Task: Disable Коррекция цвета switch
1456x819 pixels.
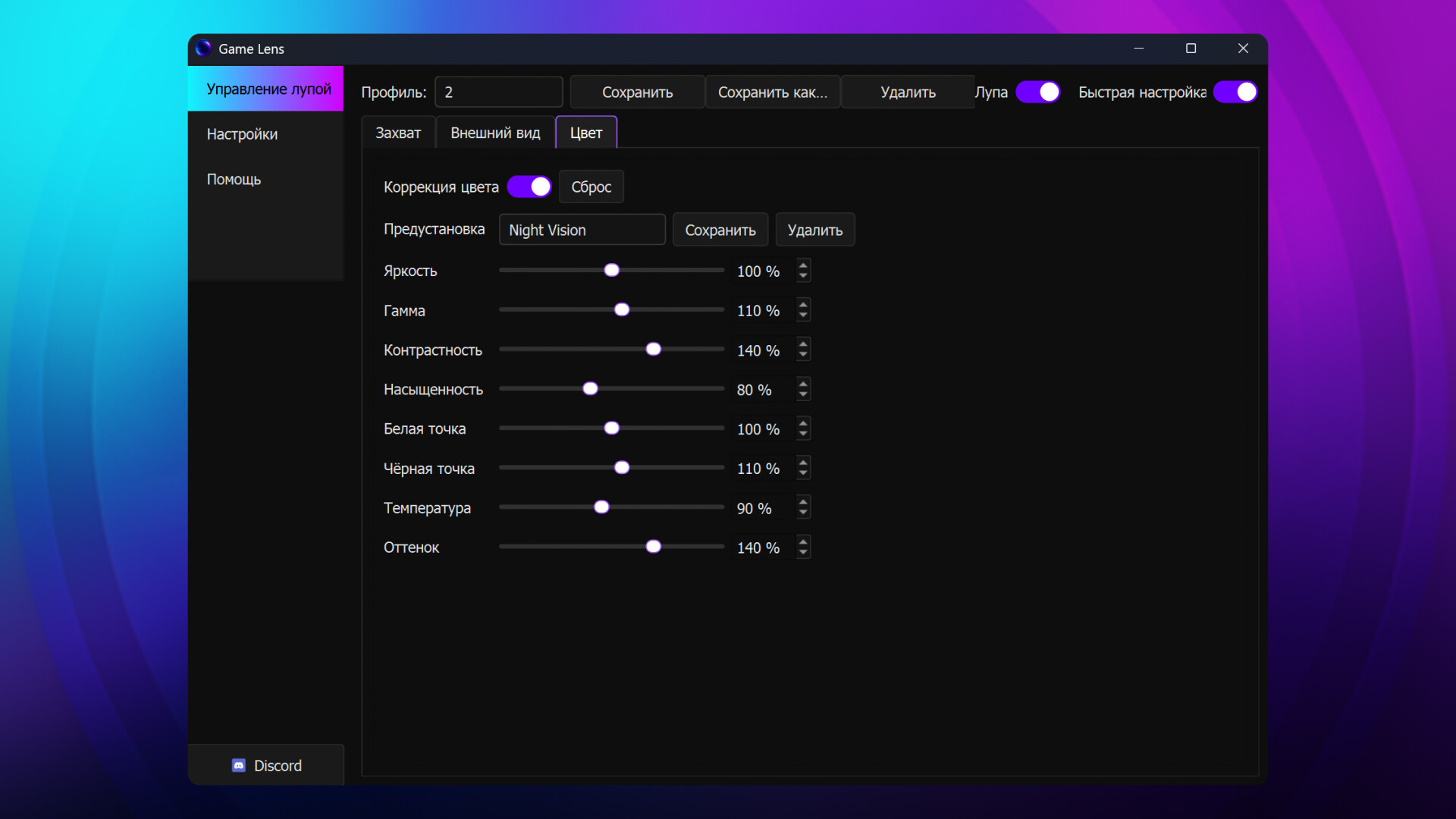Action: click(x=529, y=187)
